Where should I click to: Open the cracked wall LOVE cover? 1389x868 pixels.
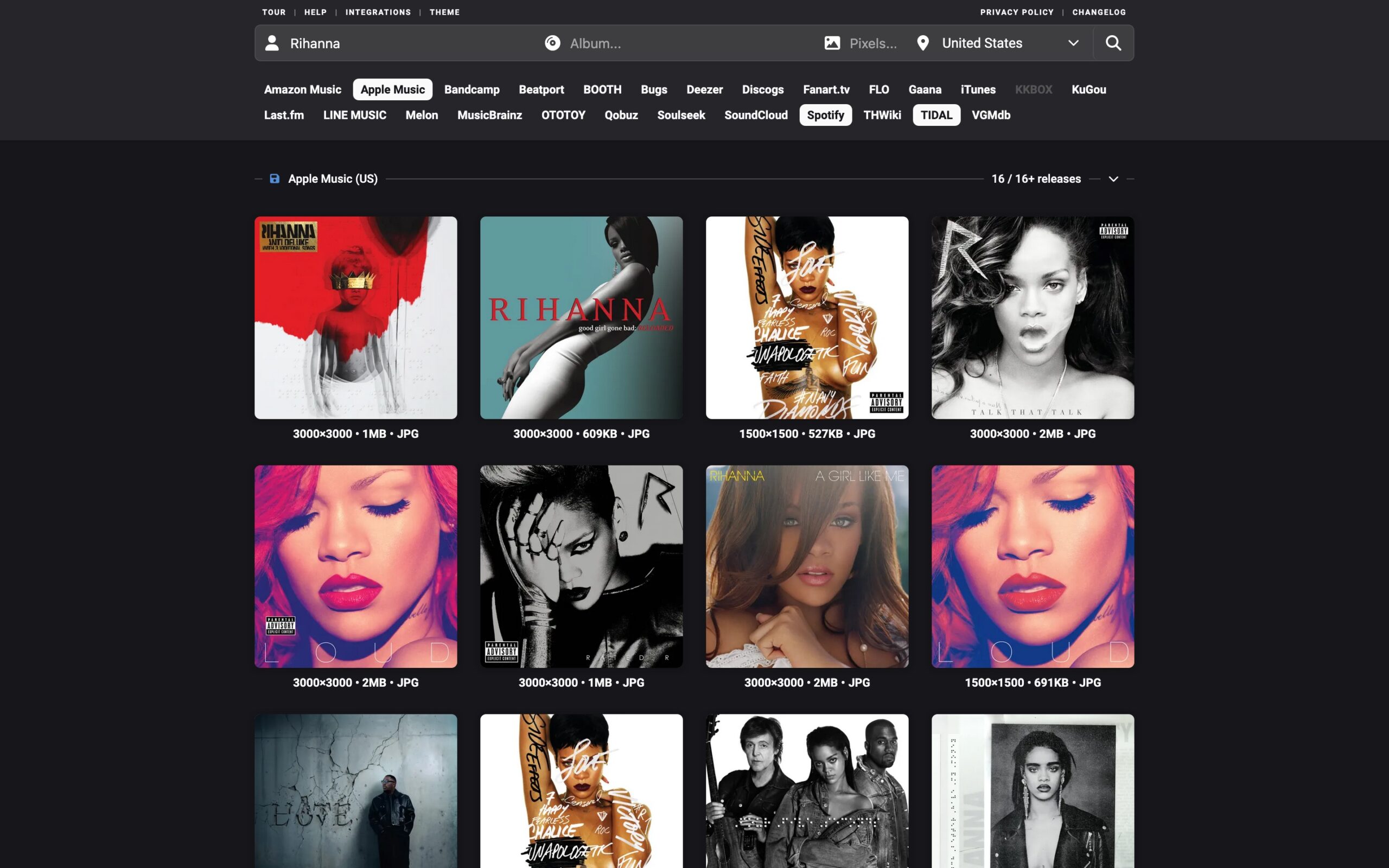(x=356, y=791)
